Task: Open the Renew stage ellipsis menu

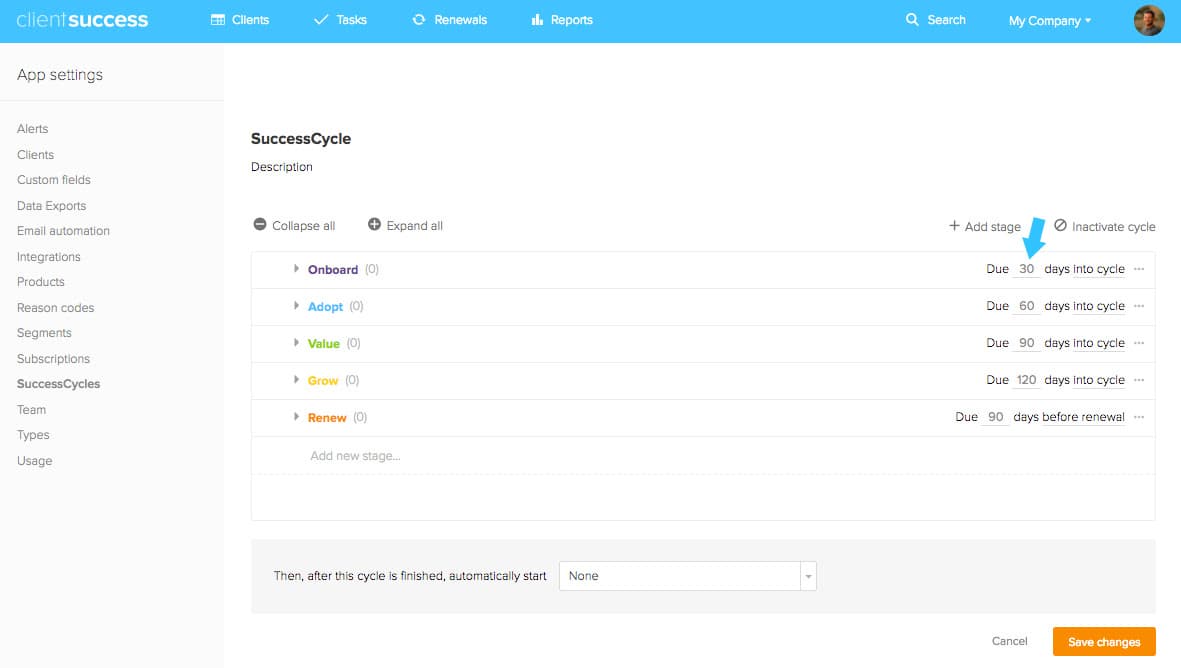Action: tap(1139, 416)
